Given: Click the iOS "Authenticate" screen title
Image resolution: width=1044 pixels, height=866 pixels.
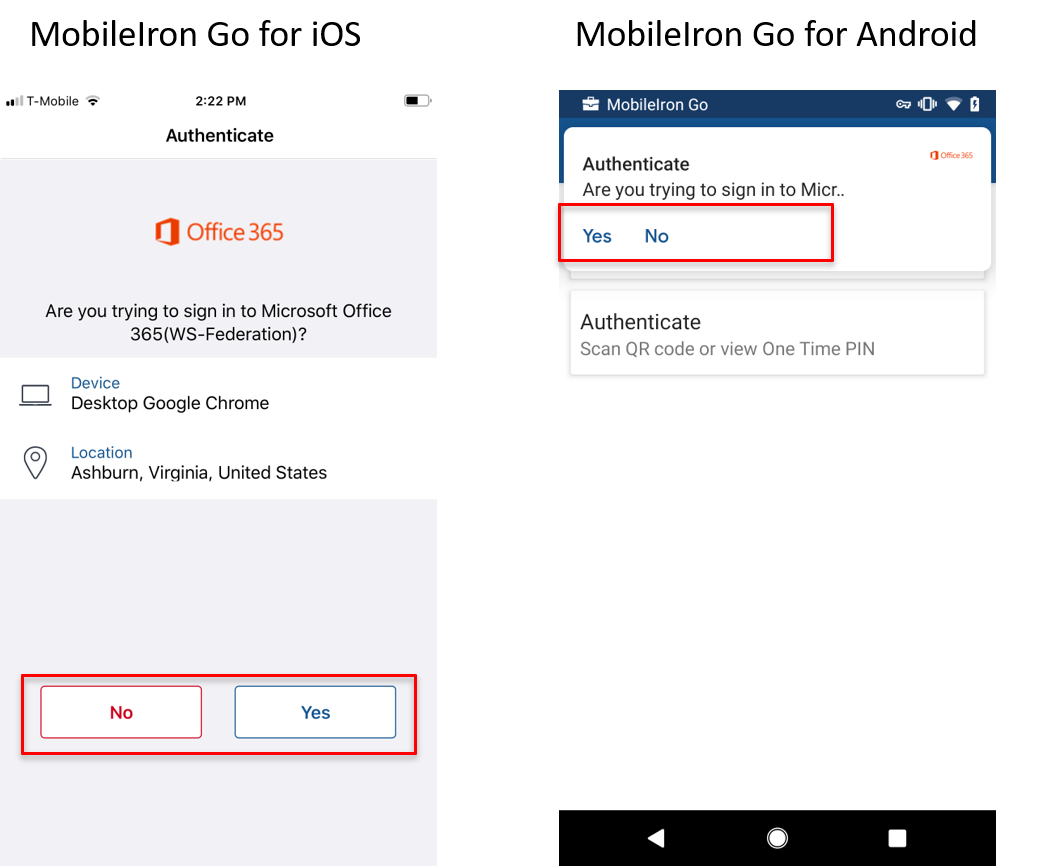Looking at the screenshot, I should (220, 136).
